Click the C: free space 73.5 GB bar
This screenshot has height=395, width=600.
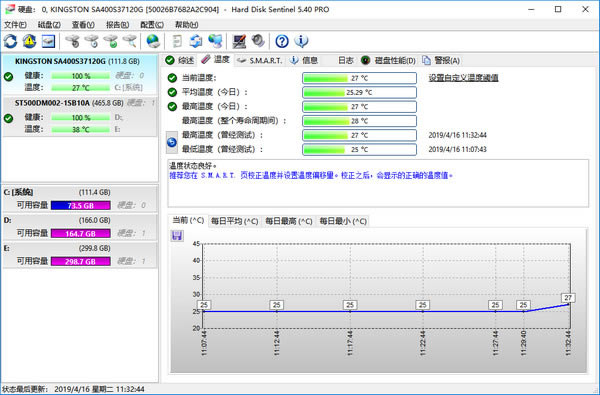81,206
